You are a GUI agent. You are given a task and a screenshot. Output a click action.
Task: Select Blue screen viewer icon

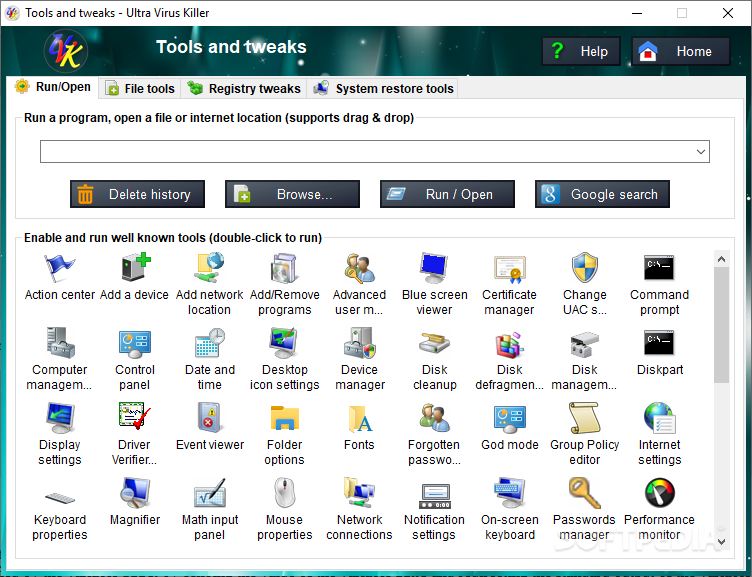pyautogui.click(x=434, y=268)
